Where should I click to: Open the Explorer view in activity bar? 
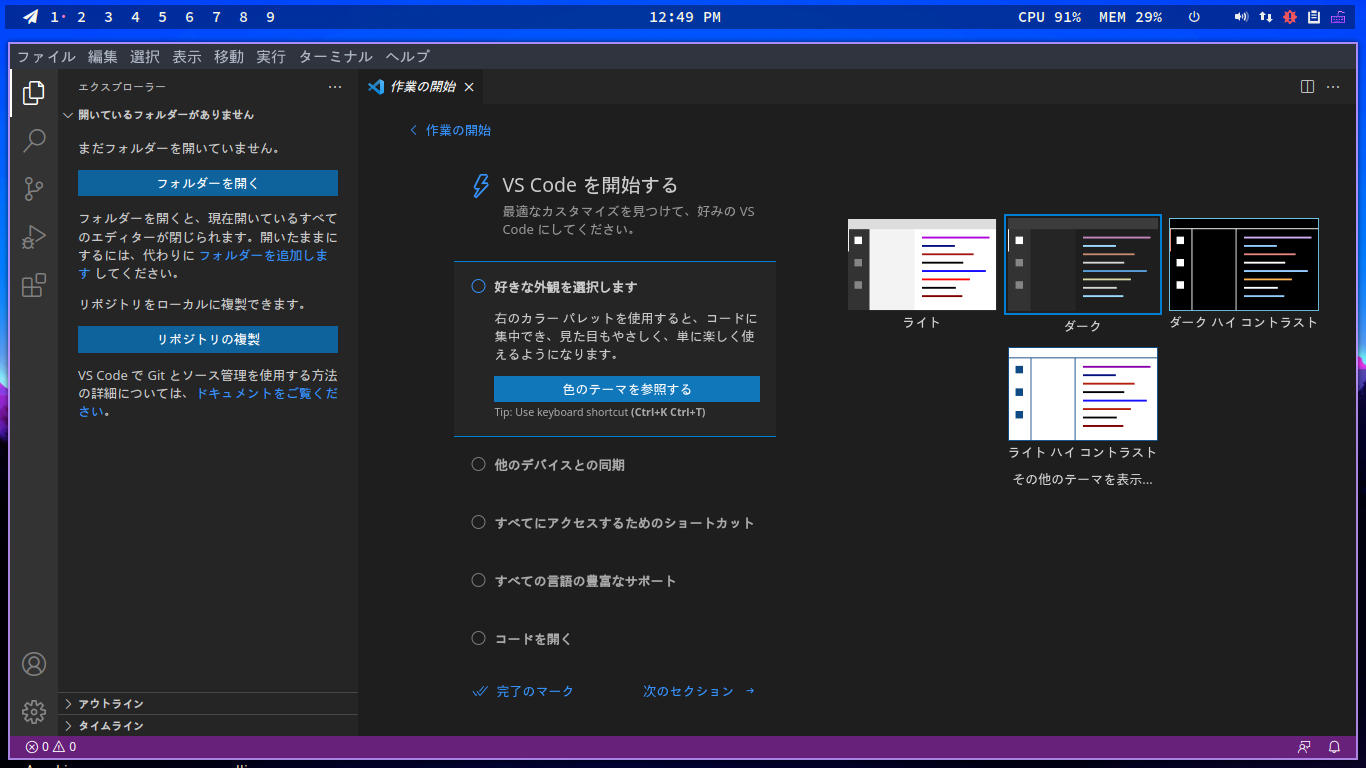point(34,93)
